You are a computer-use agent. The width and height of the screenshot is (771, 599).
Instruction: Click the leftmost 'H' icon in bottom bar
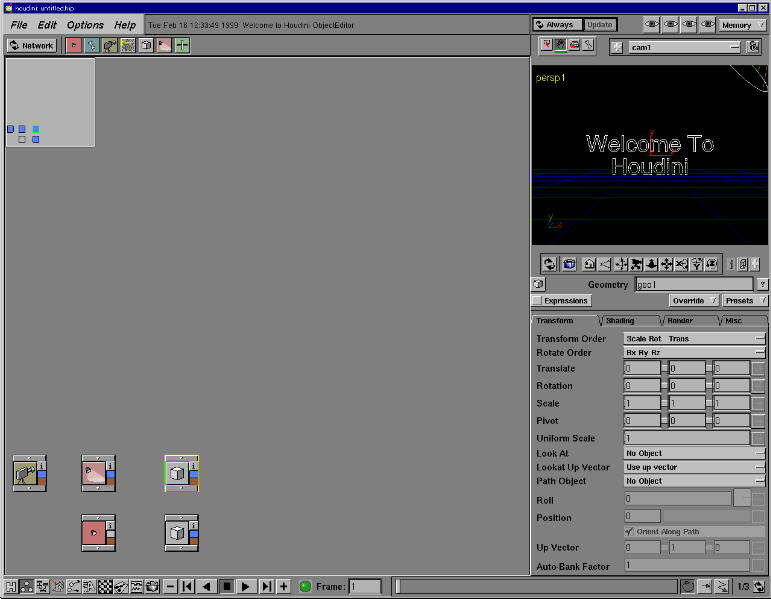(11, 586)
